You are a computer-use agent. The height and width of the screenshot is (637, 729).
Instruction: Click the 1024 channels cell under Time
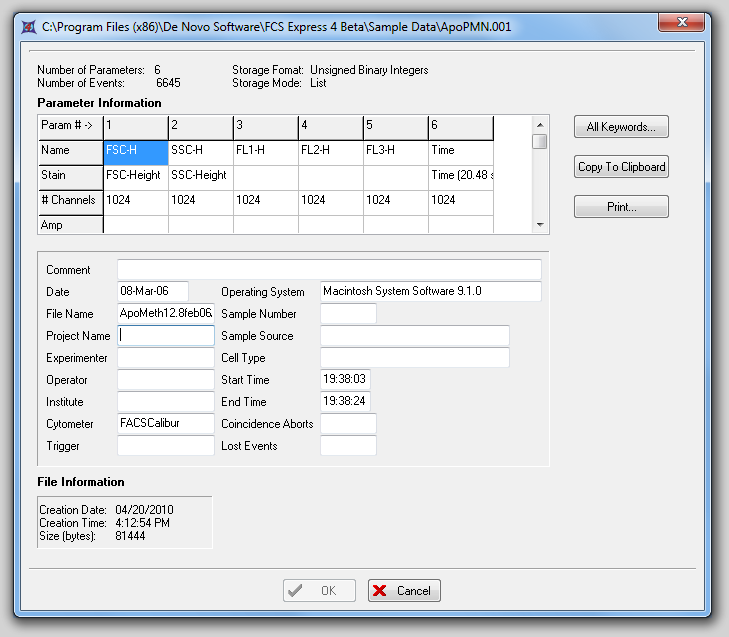tap(461, 203)
